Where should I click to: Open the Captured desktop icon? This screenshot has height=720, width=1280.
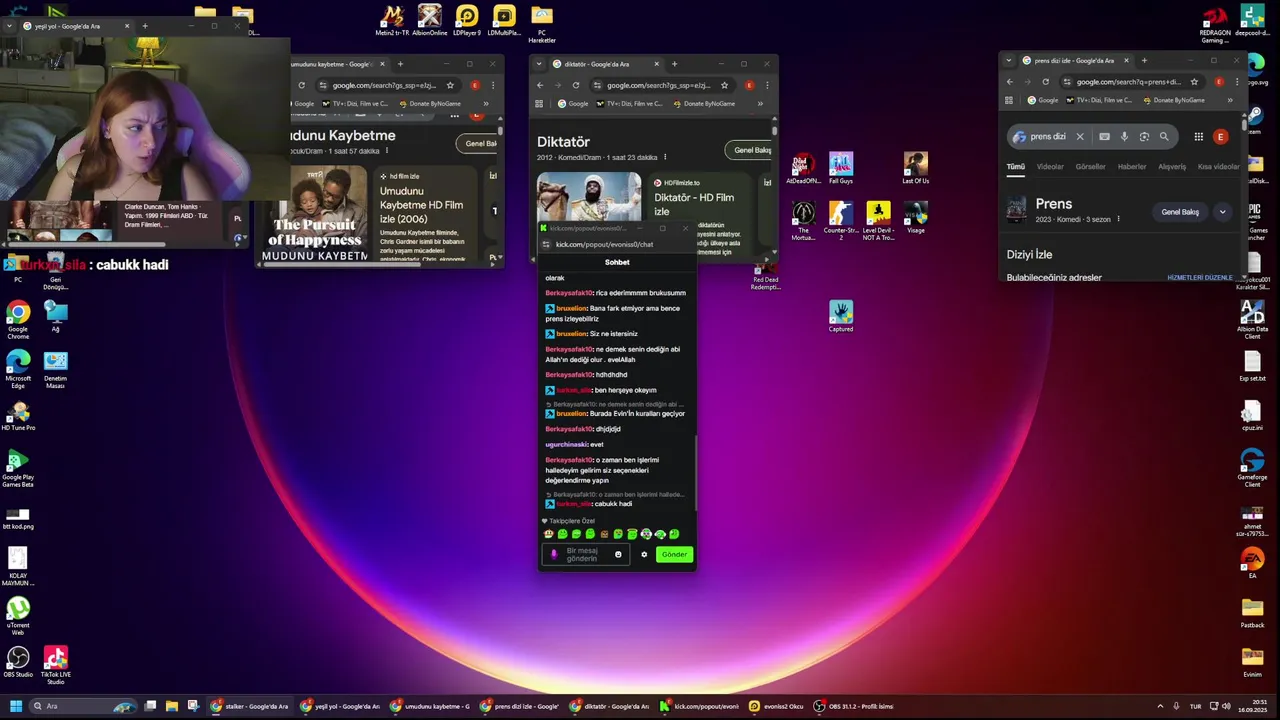(841, 316)
